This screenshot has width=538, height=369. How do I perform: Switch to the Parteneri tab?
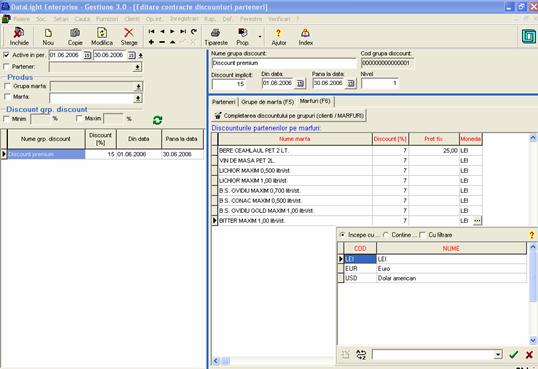point(224,102)
